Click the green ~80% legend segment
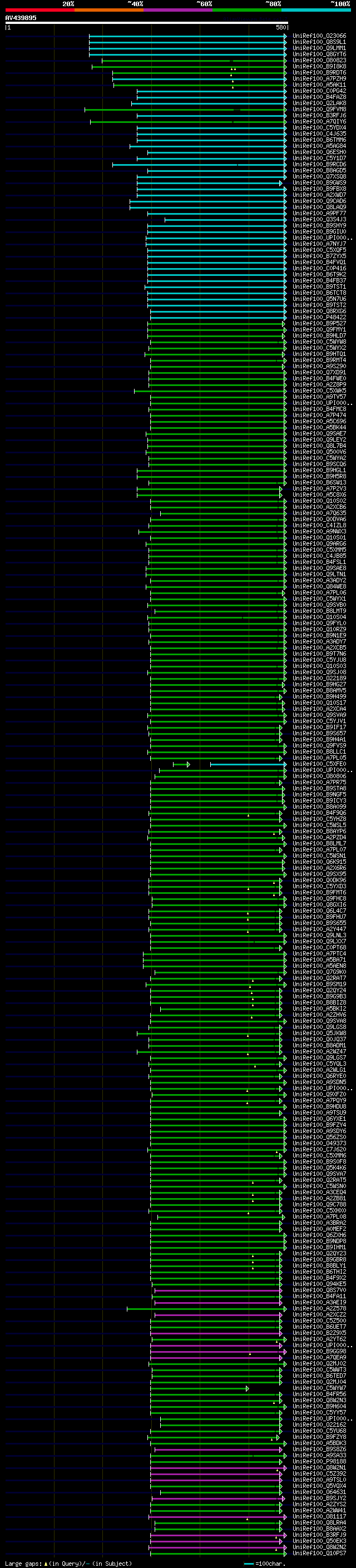Screen dimensions: 356x1568 pyautogui.click(x=247, y=10)
